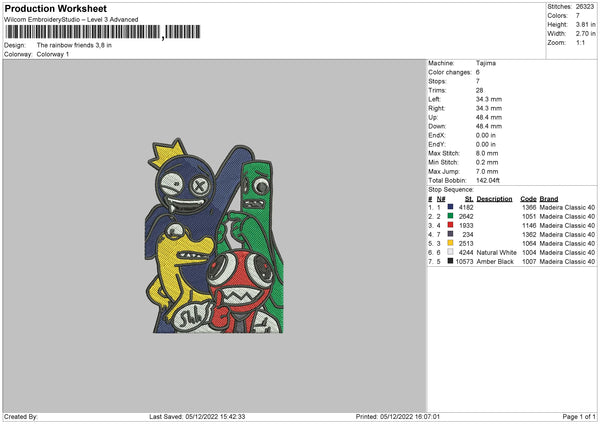600x424 pixels.
Task: Select the yellow swatch for code 1064
Action: 450,243
